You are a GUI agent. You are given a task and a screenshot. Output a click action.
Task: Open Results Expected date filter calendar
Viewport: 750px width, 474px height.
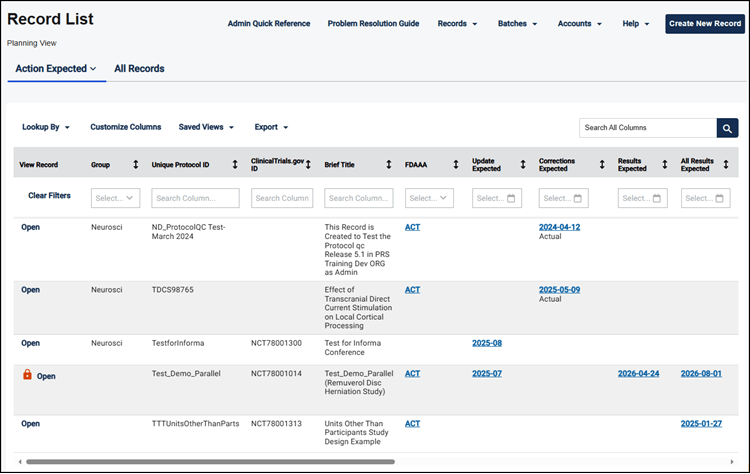(642, 198)
